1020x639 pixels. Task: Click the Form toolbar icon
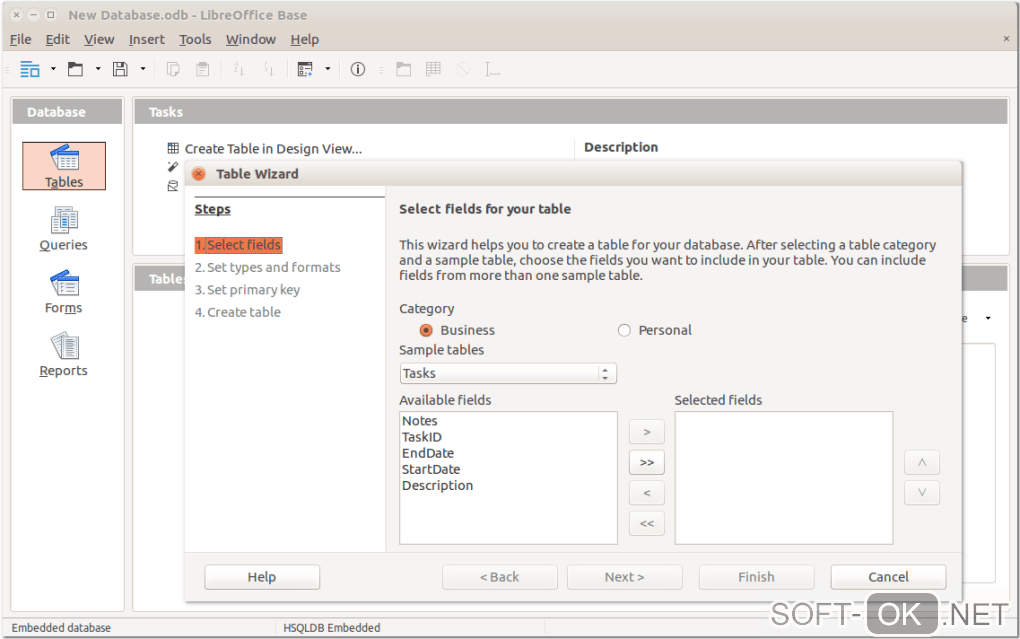(305, 69)
